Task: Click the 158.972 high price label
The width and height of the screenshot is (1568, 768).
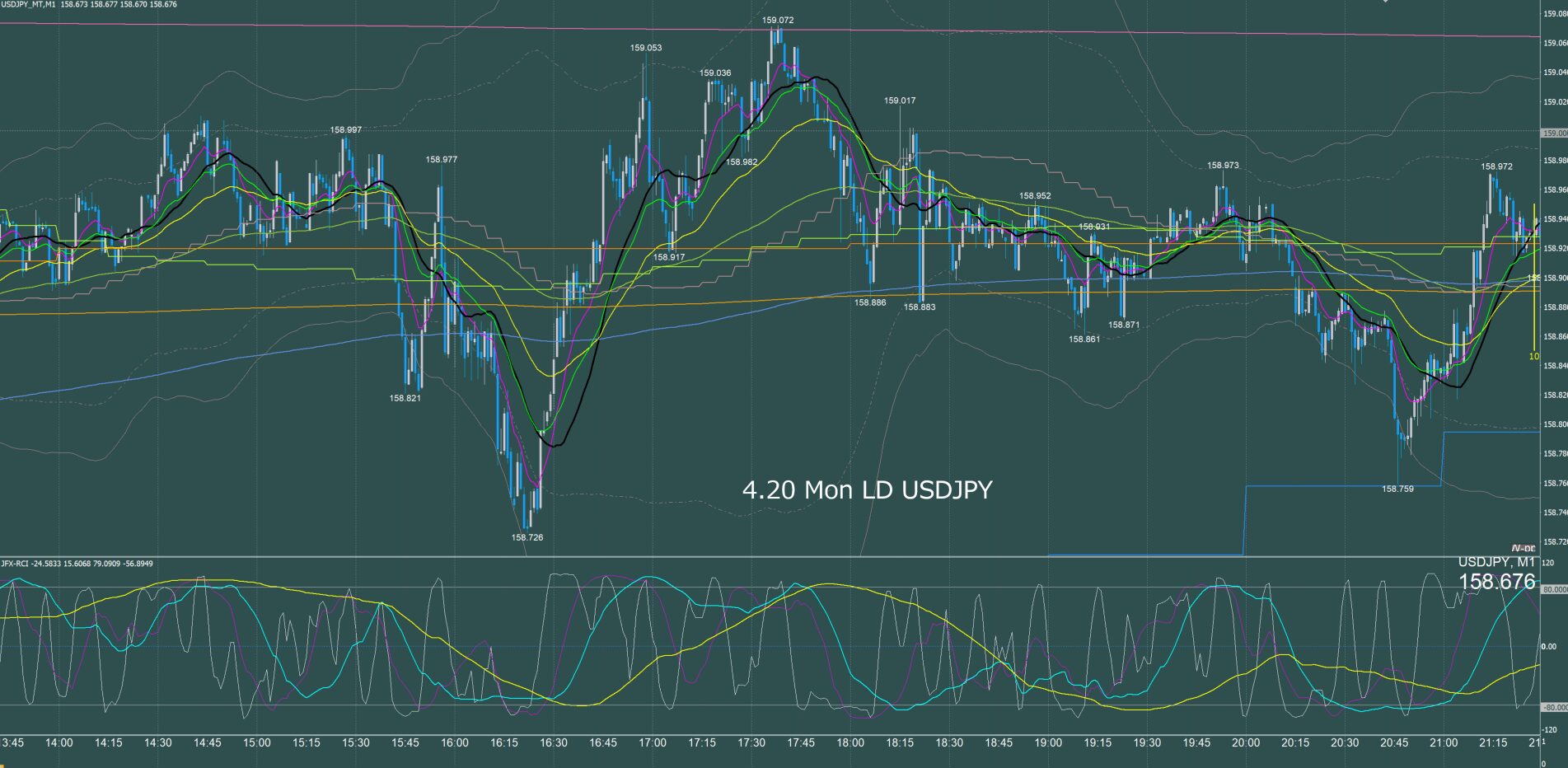Action: point(1496,166)
